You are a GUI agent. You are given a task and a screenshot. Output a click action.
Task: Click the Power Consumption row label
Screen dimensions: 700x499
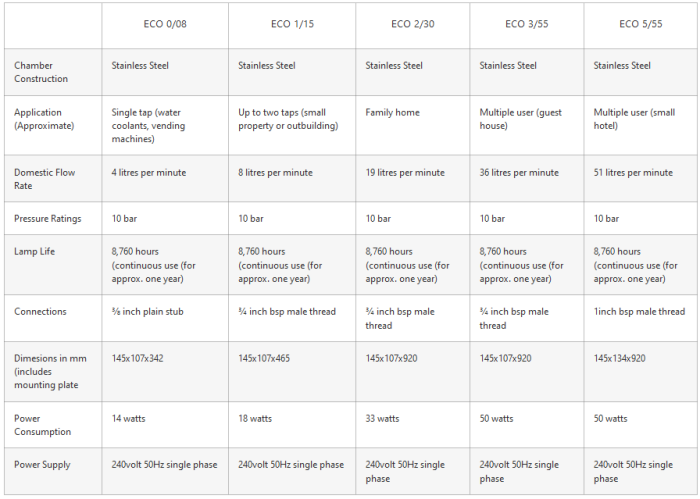(x=43, y=425)
